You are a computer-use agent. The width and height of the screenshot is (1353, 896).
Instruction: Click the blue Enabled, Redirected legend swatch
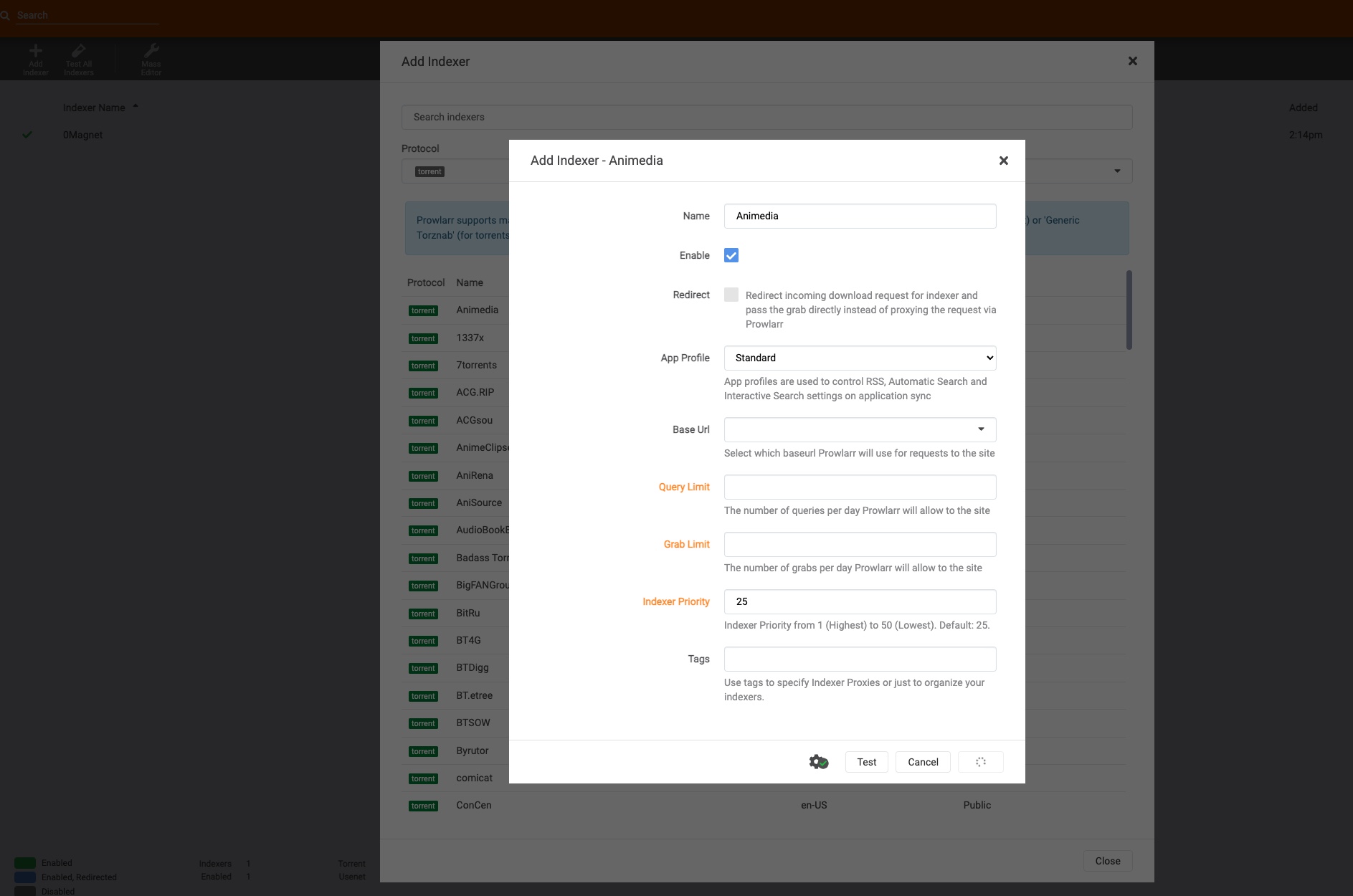coord(25,877)
